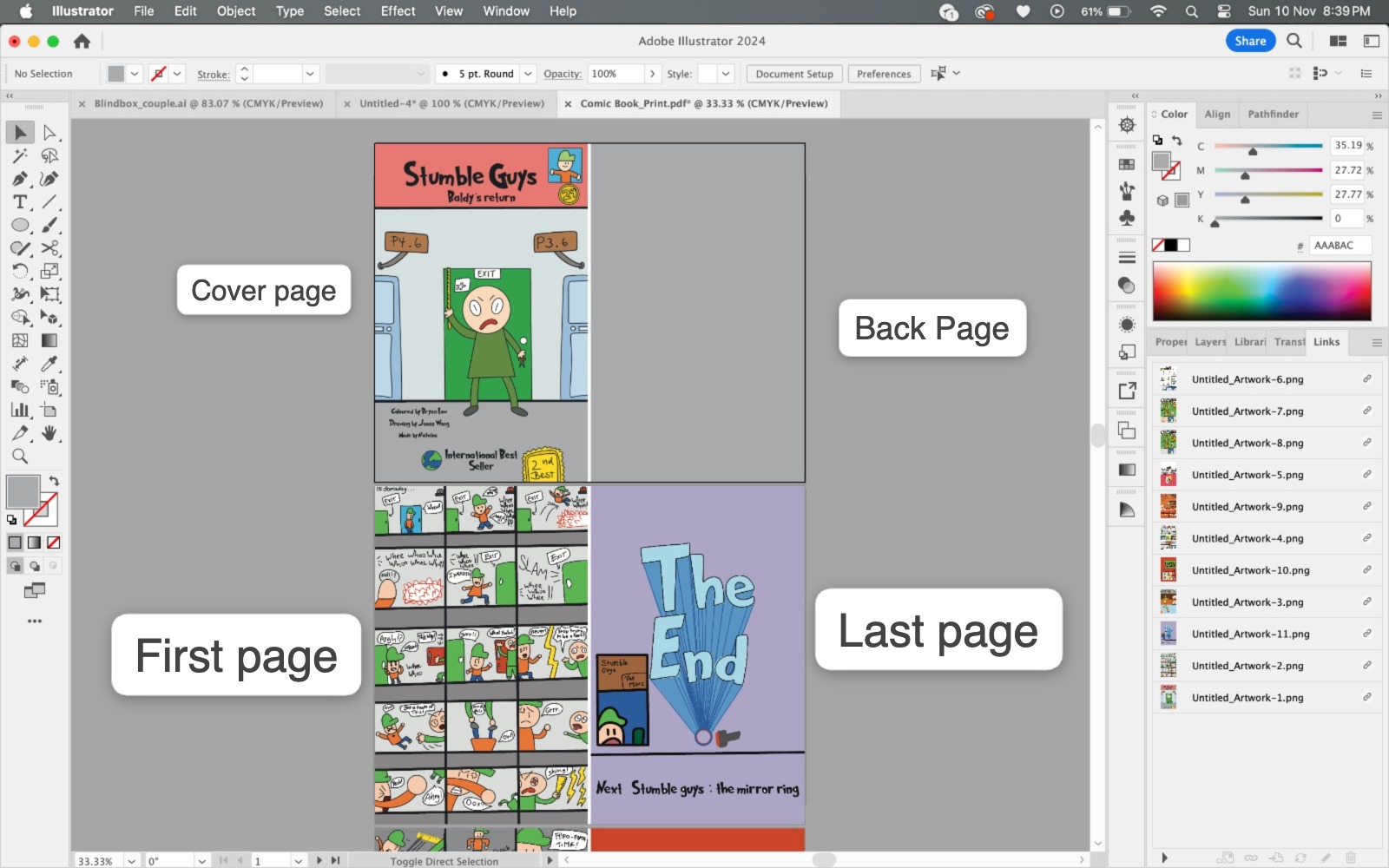1389x868 pixels.
Task: Select Untitled_Artwork-10.png in Links list
Action: point(1267,570)
